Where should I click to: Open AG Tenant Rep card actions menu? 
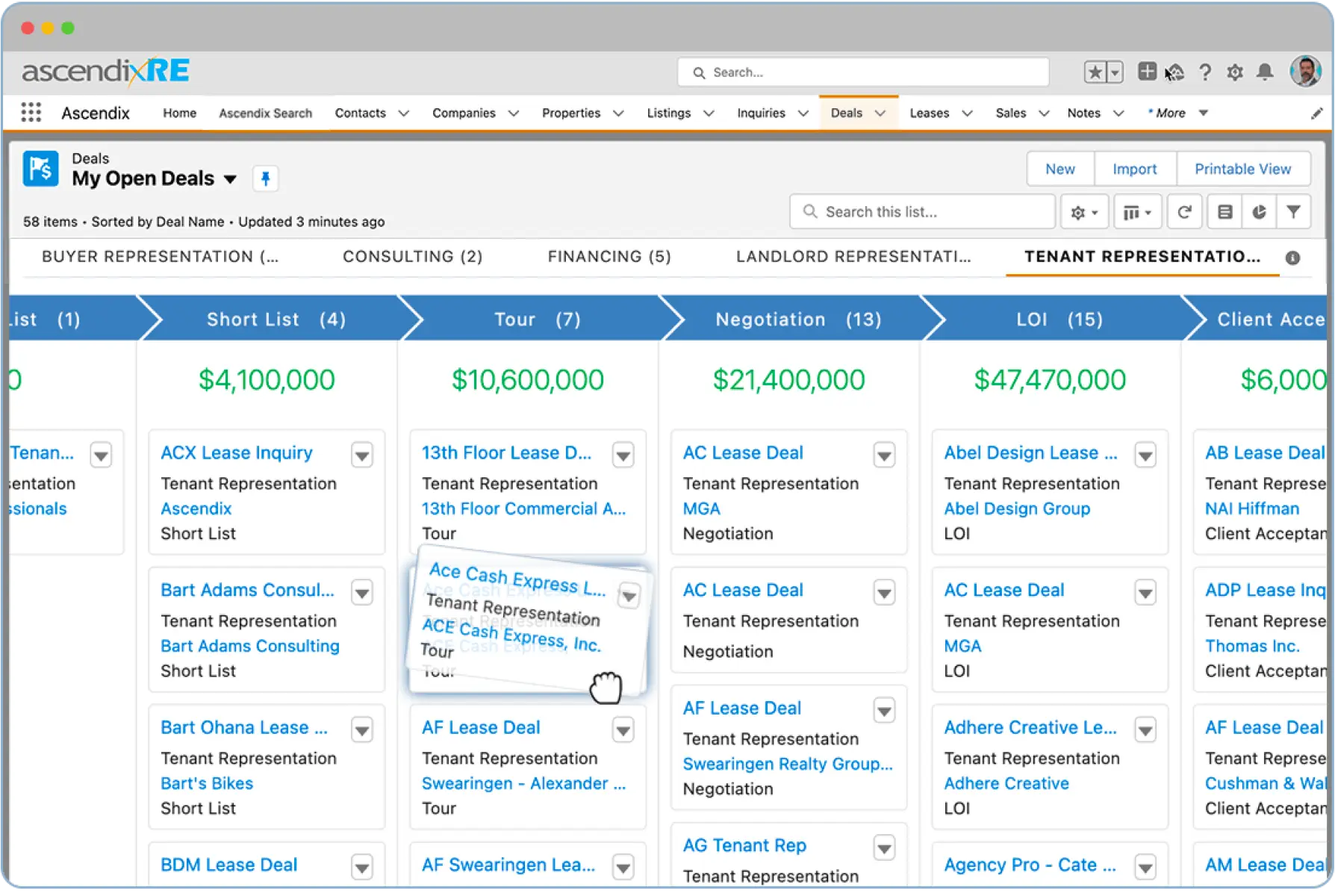[x=884, y=848]
